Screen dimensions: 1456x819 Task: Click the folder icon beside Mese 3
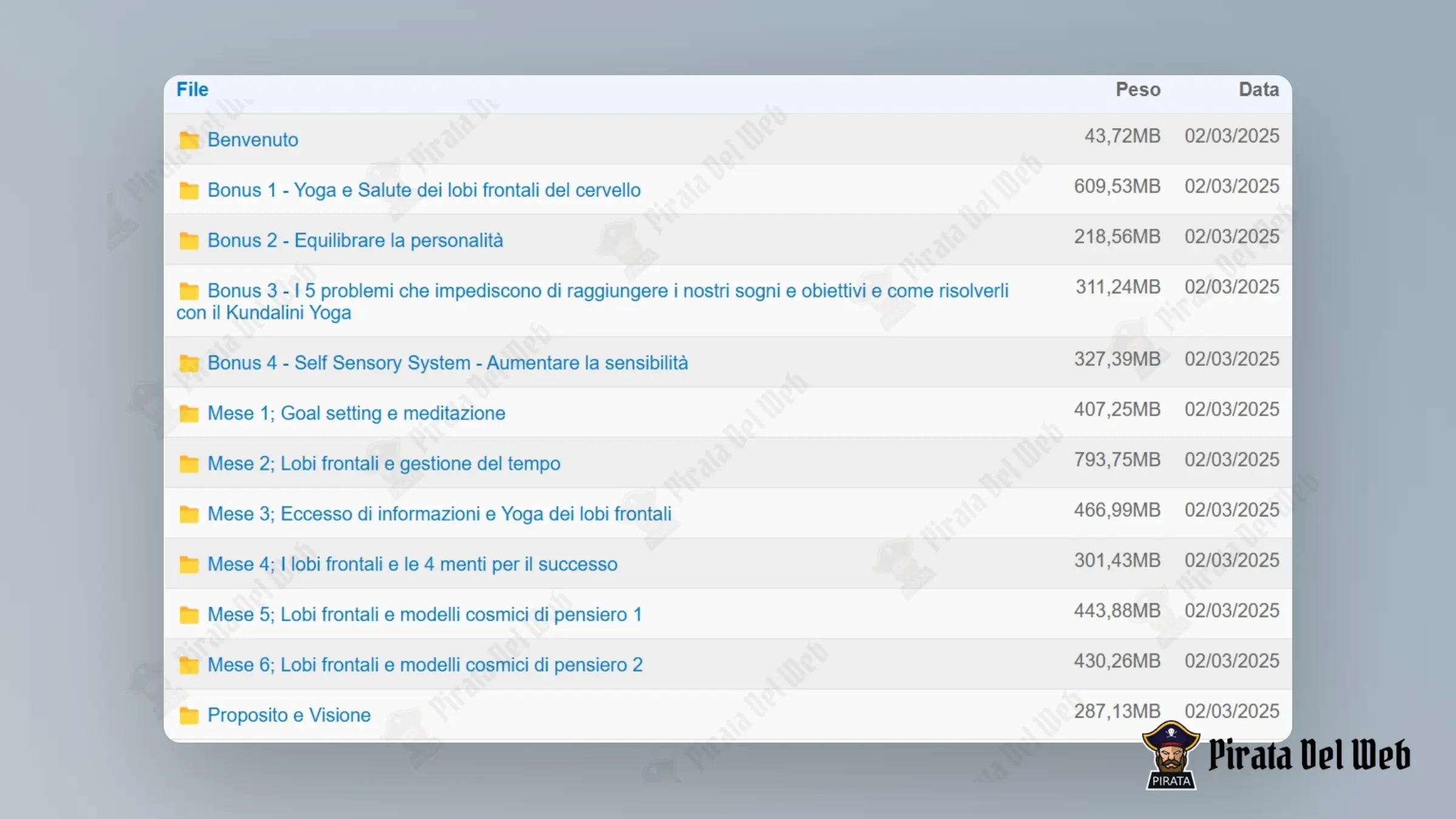point(189,514)
